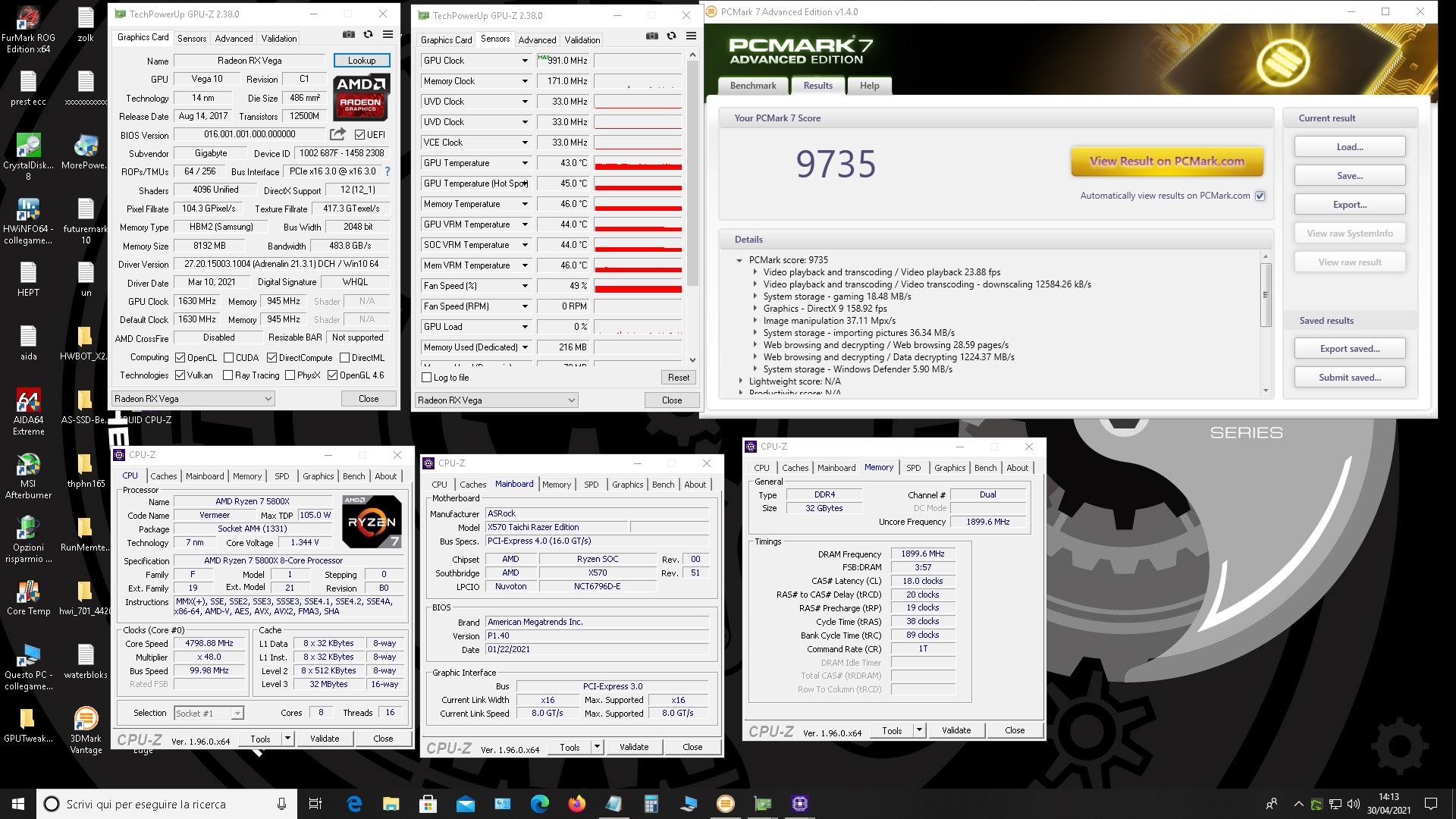Toggle the DirectML checkbox
Screen dimensions: 1456x819
click(x=344, y=358)
